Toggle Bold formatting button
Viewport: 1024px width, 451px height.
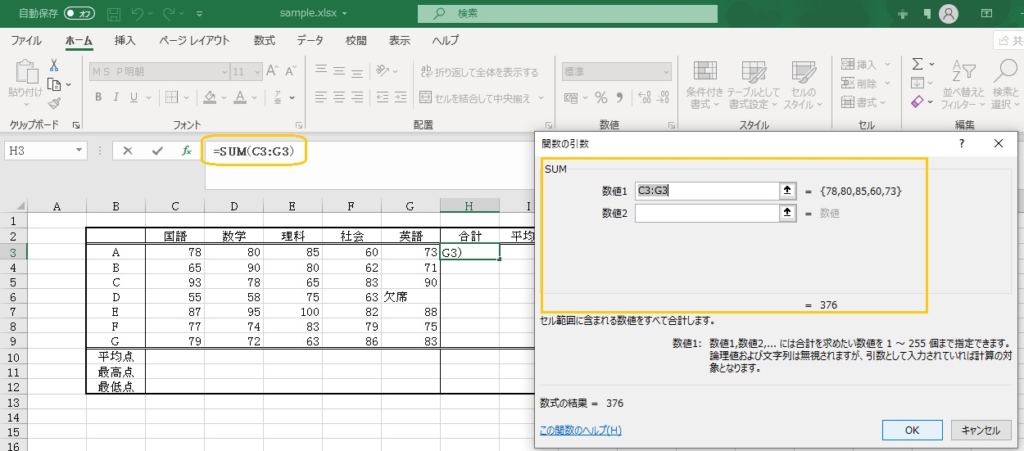99,97
